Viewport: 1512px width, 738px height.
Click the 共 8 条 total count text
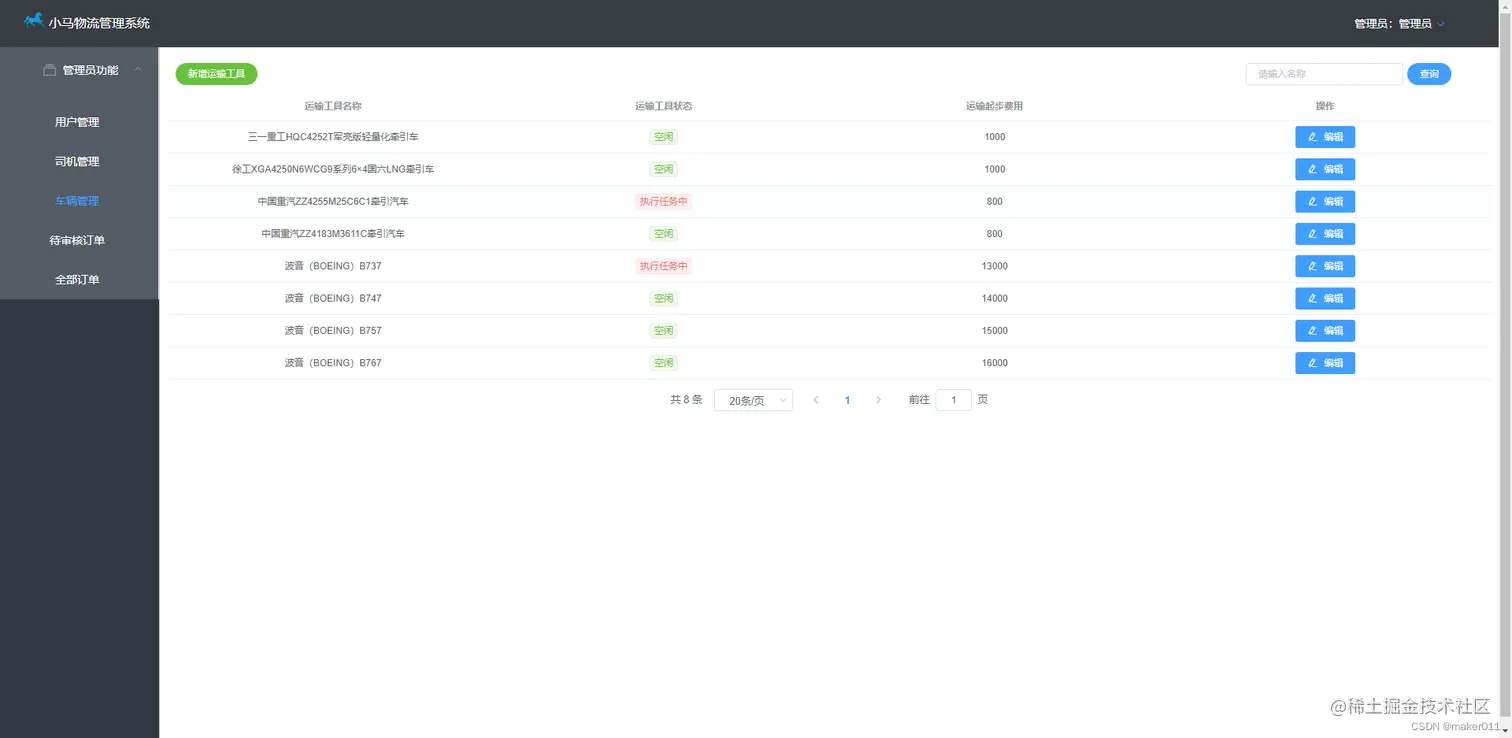click(x=686, y=400)
